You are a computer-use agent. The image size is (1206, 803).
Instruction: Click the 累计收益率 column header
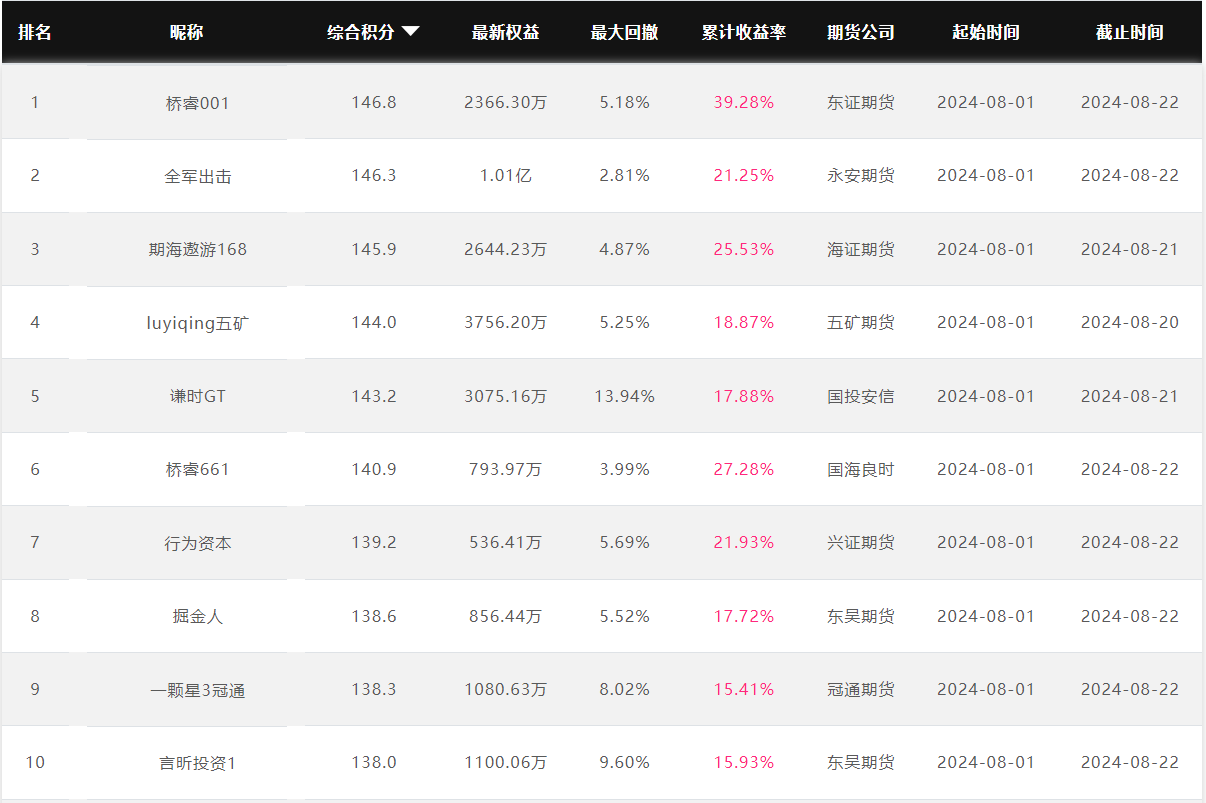(x=744, y=32)
